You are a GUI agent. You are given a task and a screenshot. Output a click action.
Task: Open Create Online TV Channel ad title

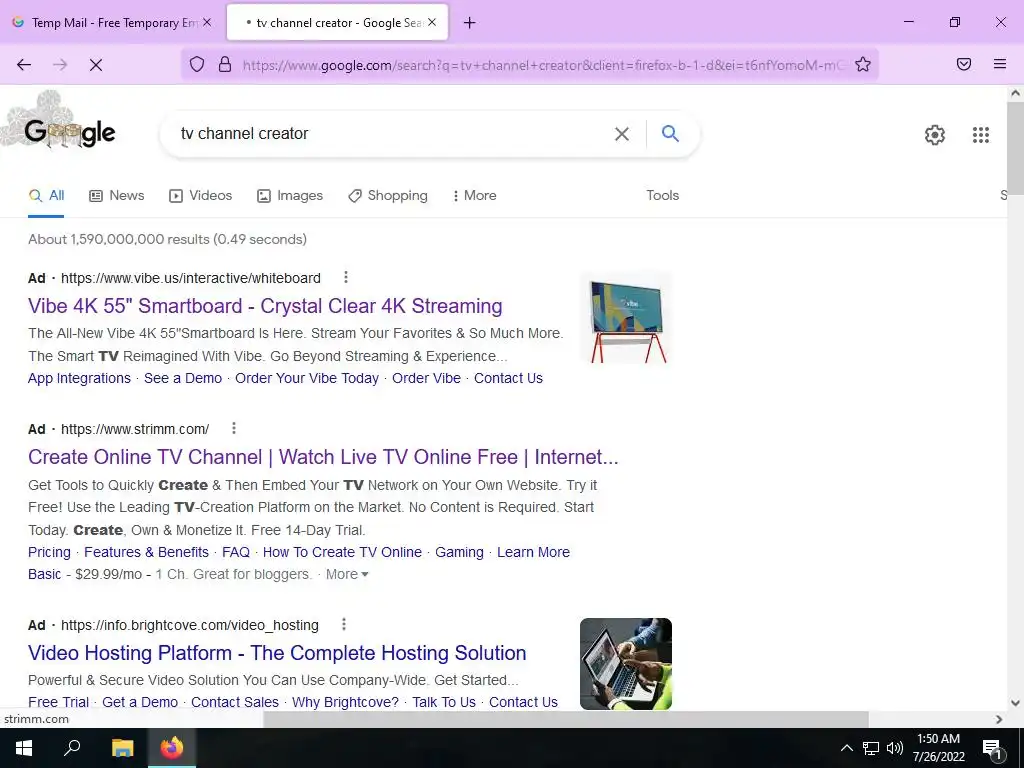(x=323, y=456)
